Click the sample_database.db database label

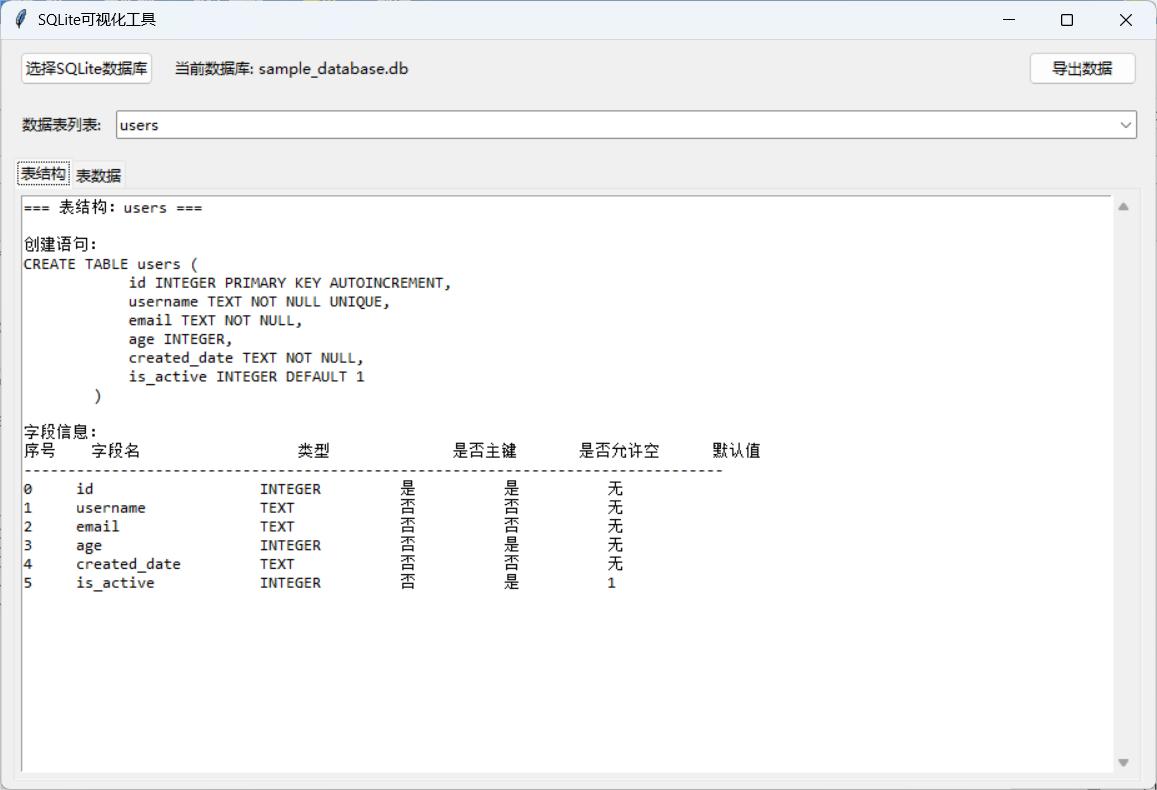pos(290,68)
